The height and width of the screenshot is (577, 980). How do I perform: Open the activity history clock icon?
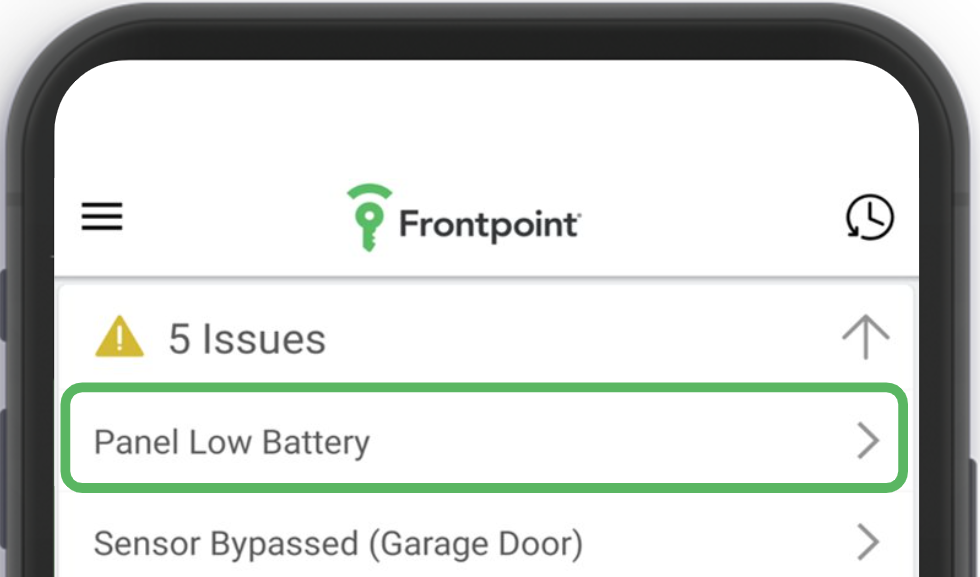[869, 217]
